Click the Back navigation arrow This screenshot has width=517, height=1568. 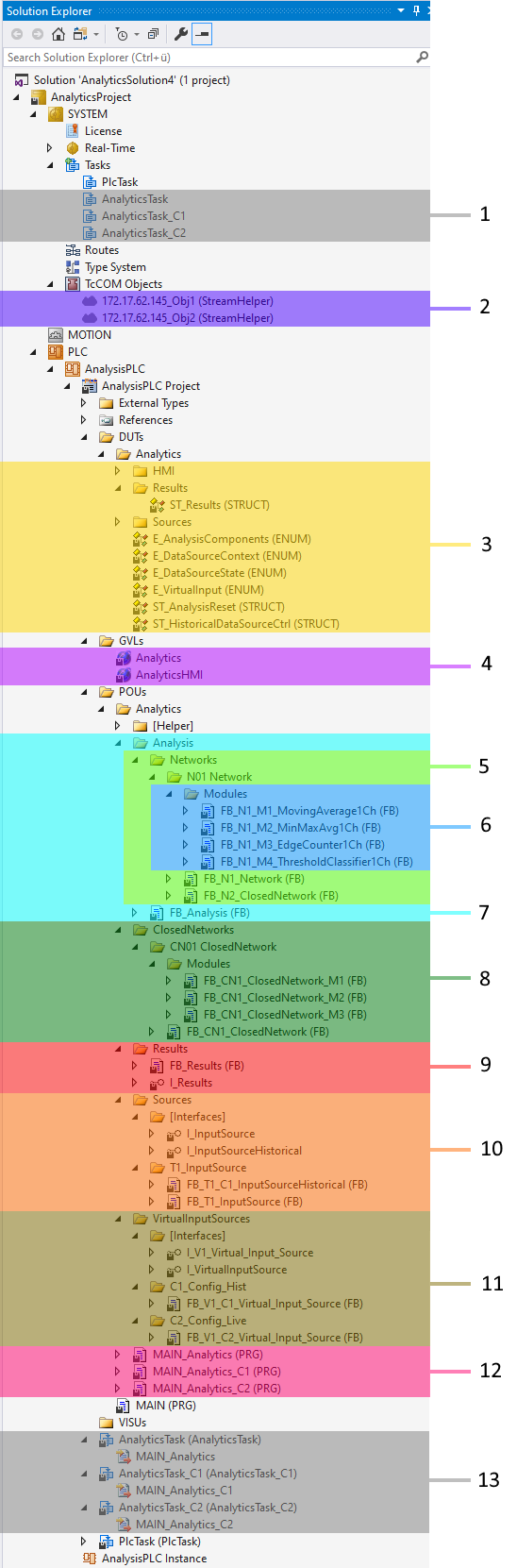[x=17, y=34]
